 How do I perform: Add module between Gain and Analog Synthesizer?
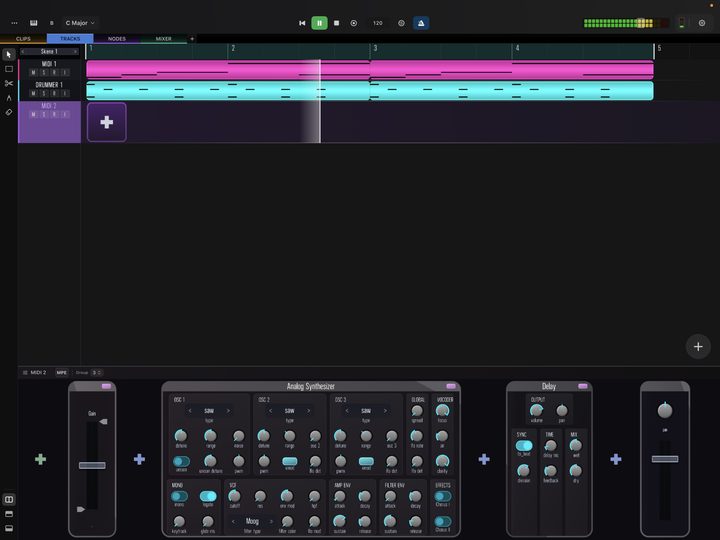139,459
